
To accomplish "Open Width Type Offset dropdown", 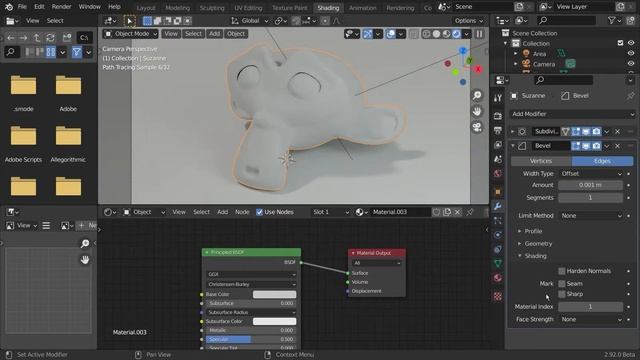I will [x=591, y=173].
